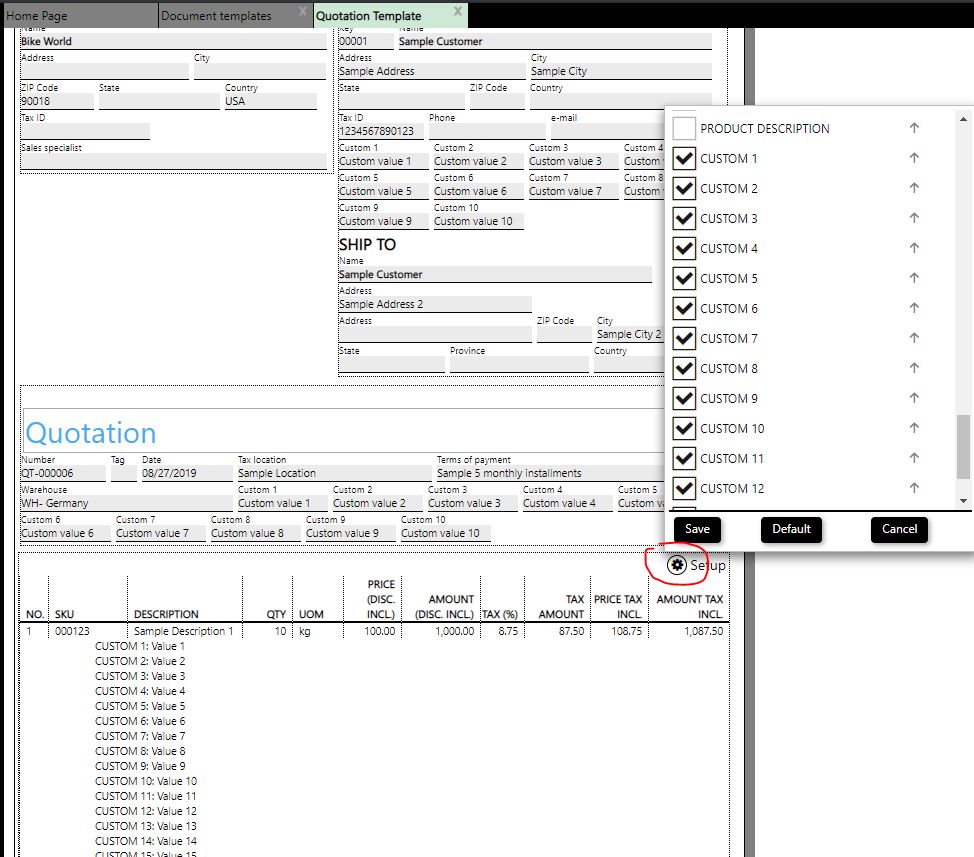
Task: Move PRODUCT DESCRIPTION up with its arrow icon
Action: pos(914,128)
